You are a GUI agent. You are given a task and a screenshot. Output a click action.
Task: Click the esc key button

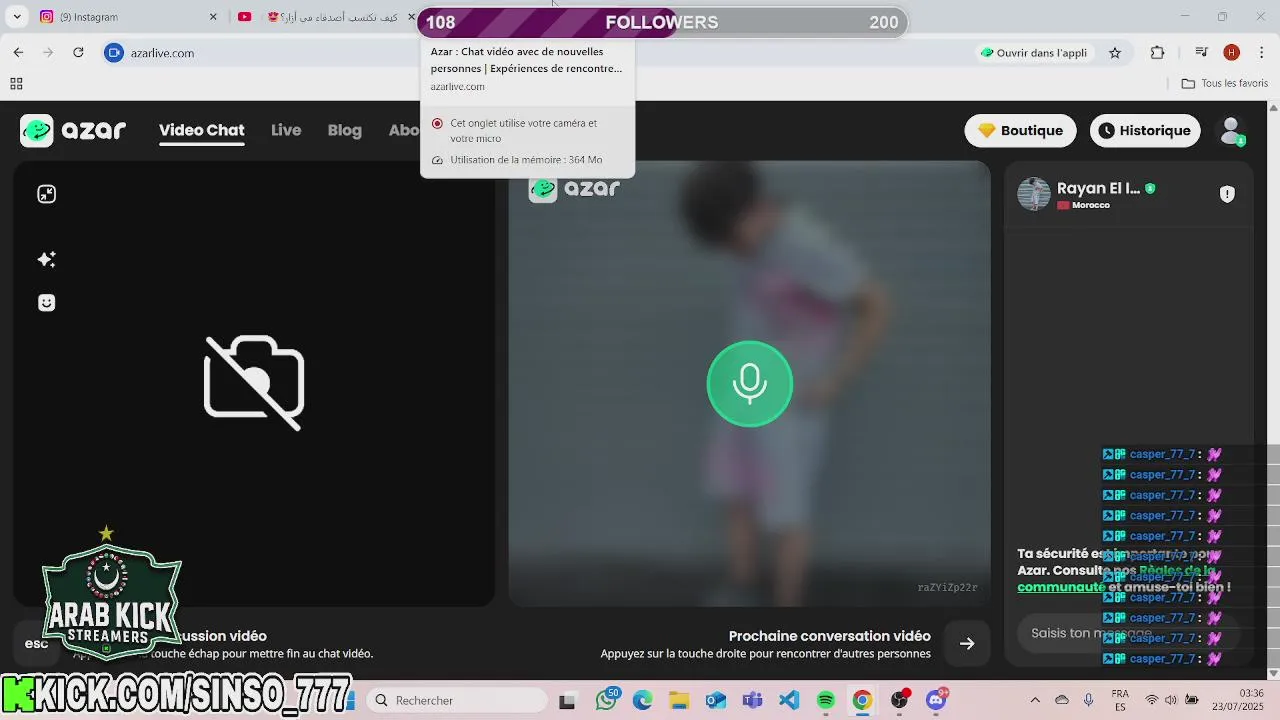(x=36, y=643)
